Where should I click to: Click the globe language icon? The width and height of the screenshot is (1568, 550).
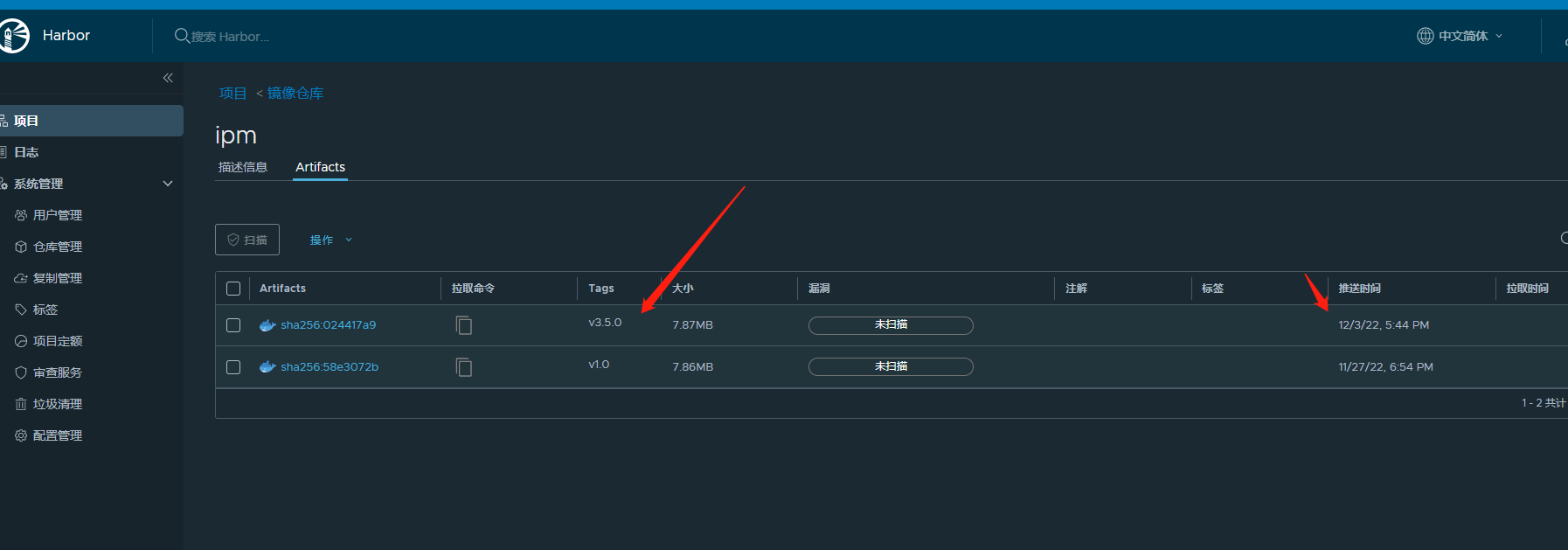1426,36
